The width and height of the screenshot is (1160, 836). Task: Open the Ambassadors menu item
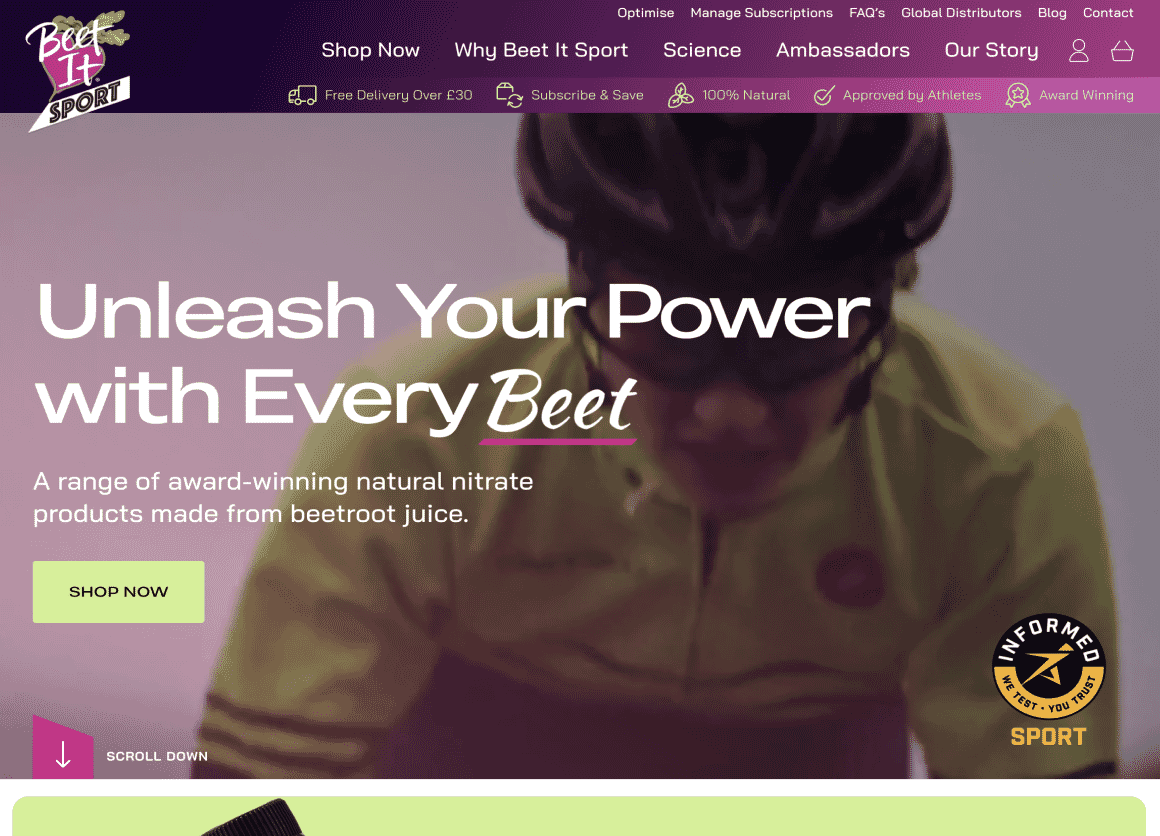click(x=843, y=50)
